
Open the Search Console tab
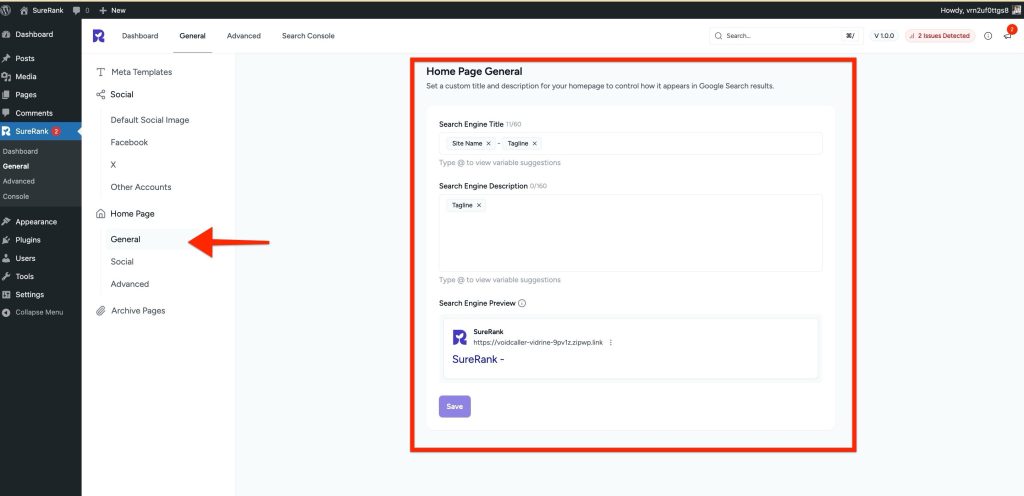pyautogui.click(x=308, y=36)
